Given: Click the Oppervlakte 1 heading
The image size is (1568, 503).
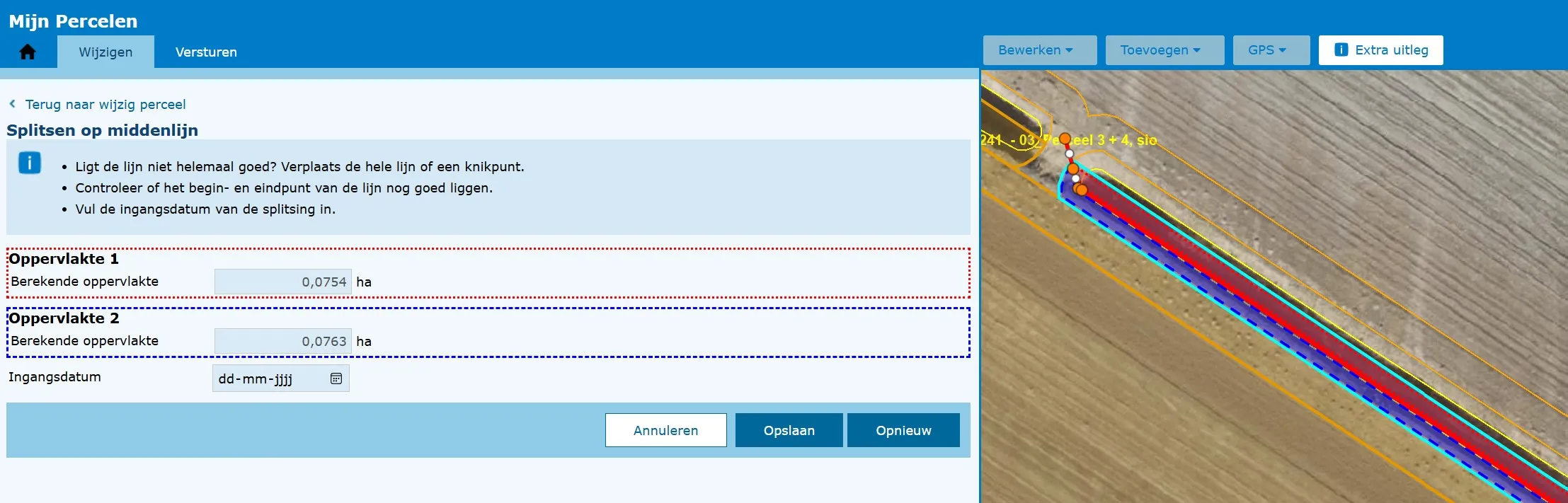Looking at the screenshot, I should [64, 259].
